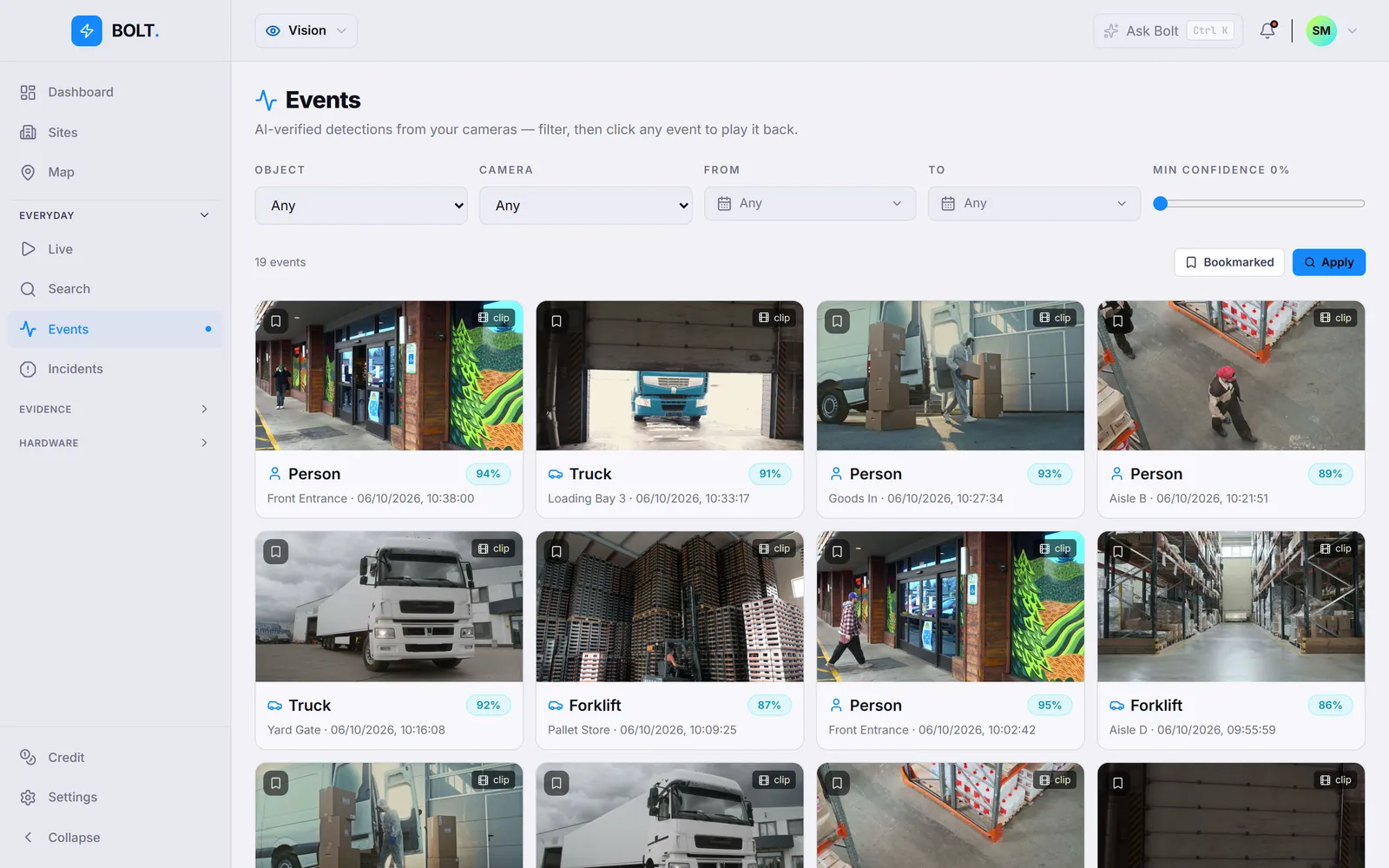Bookmark the Loading Bay 3 truck event
The width and height of the screenshot is (1389, 868).
tap(556, 321)
